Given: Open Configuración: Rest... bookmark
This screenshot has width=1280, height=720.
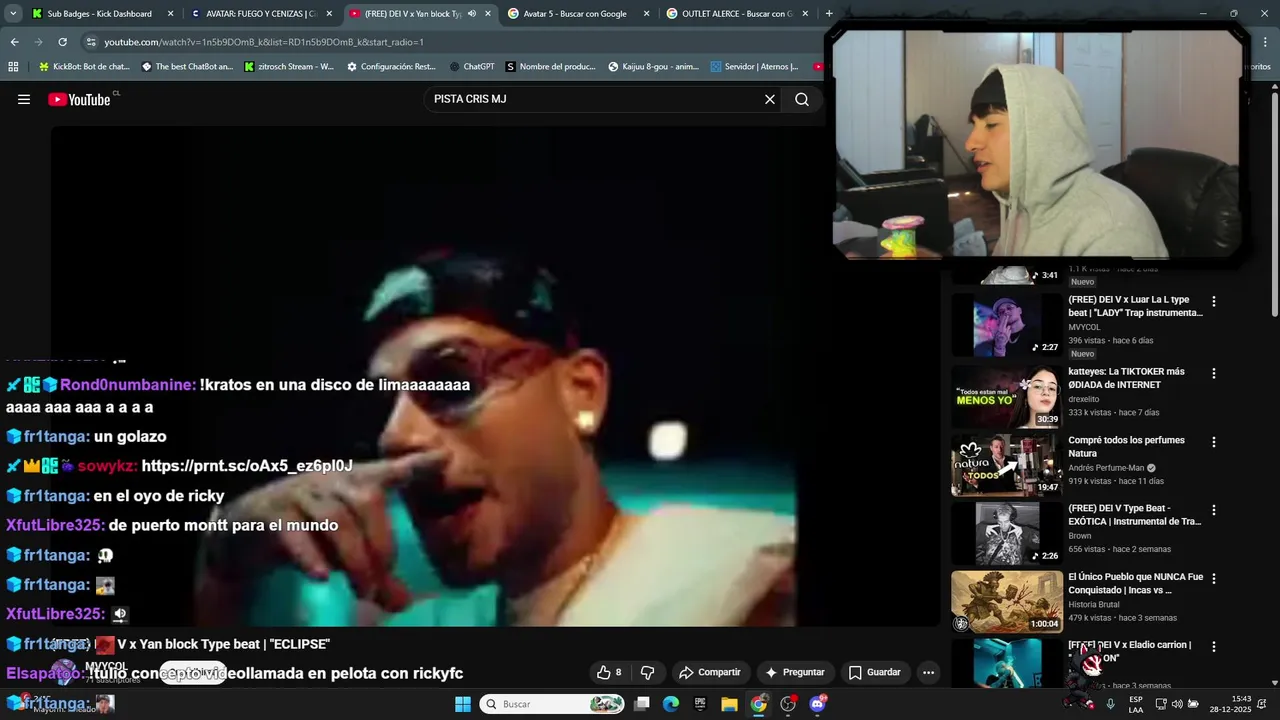Looking at the screenshot, I should point(391,67).
